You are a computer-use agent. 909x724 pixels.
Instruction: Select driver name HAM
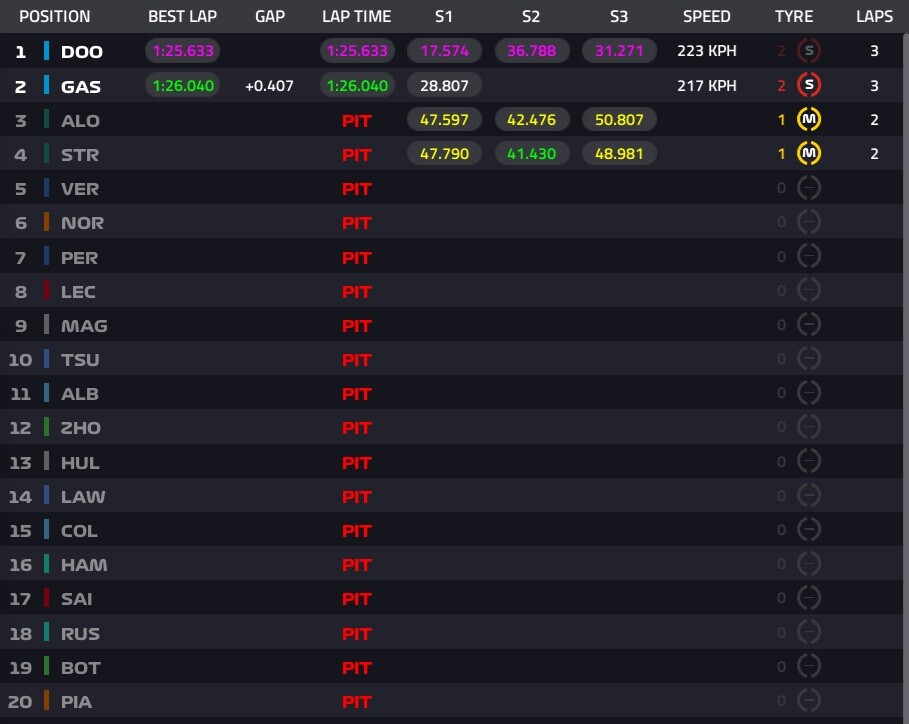pos(84,565)
